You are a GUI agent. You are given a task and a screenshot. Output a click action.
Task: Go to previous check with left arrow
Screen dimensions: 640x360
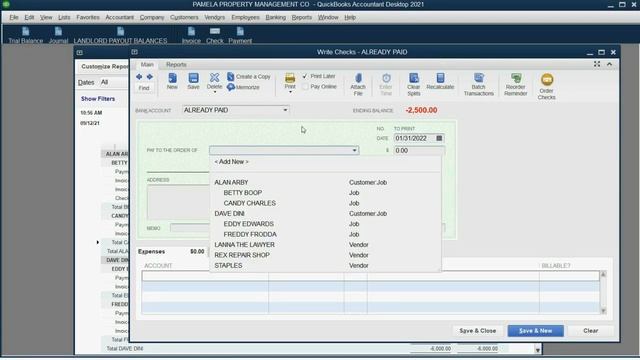(x=139, y=77)
